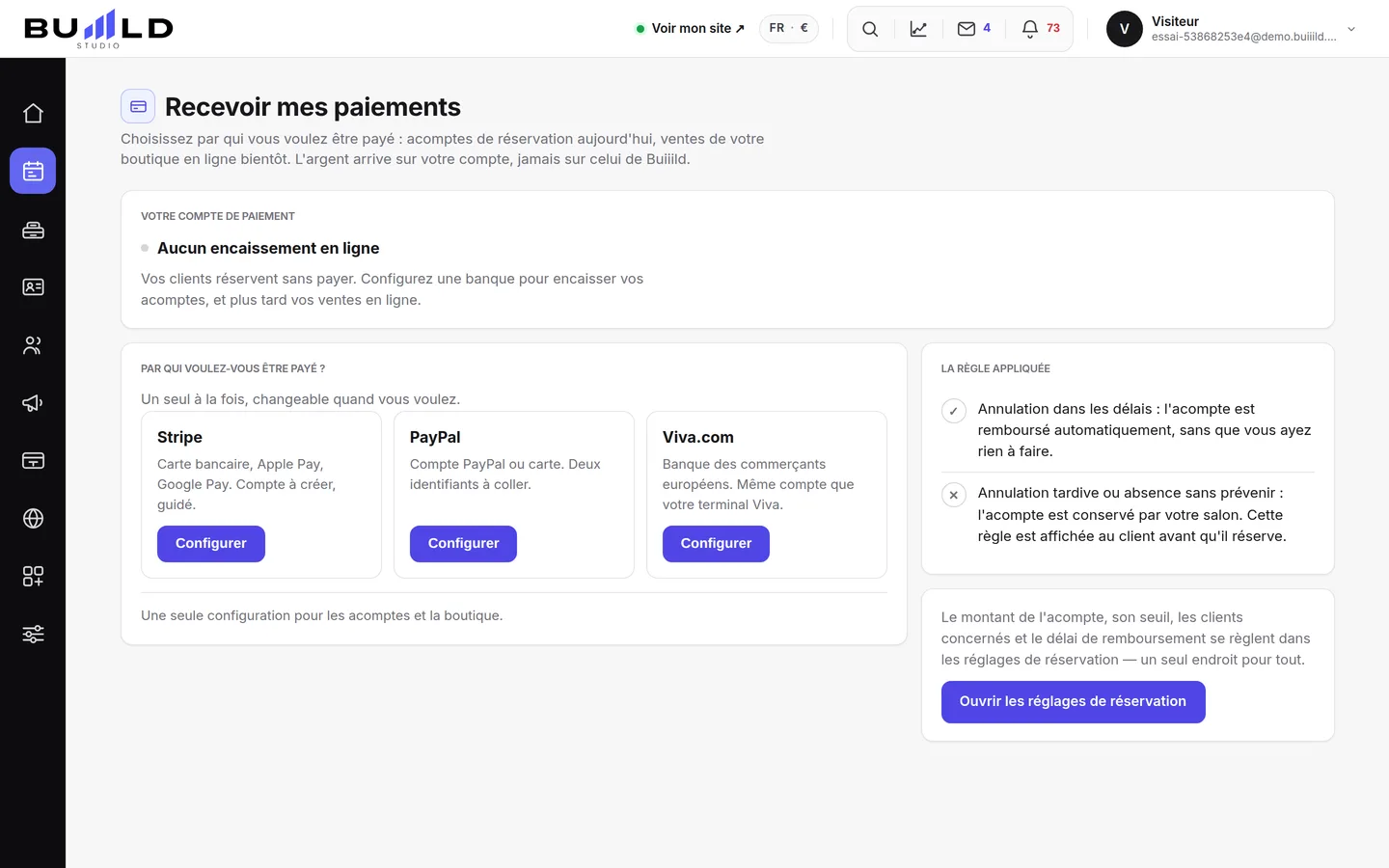Click VOTRE COMPTE DE PAIEMENT label
Screen dimensions: 1389x868
218,216
